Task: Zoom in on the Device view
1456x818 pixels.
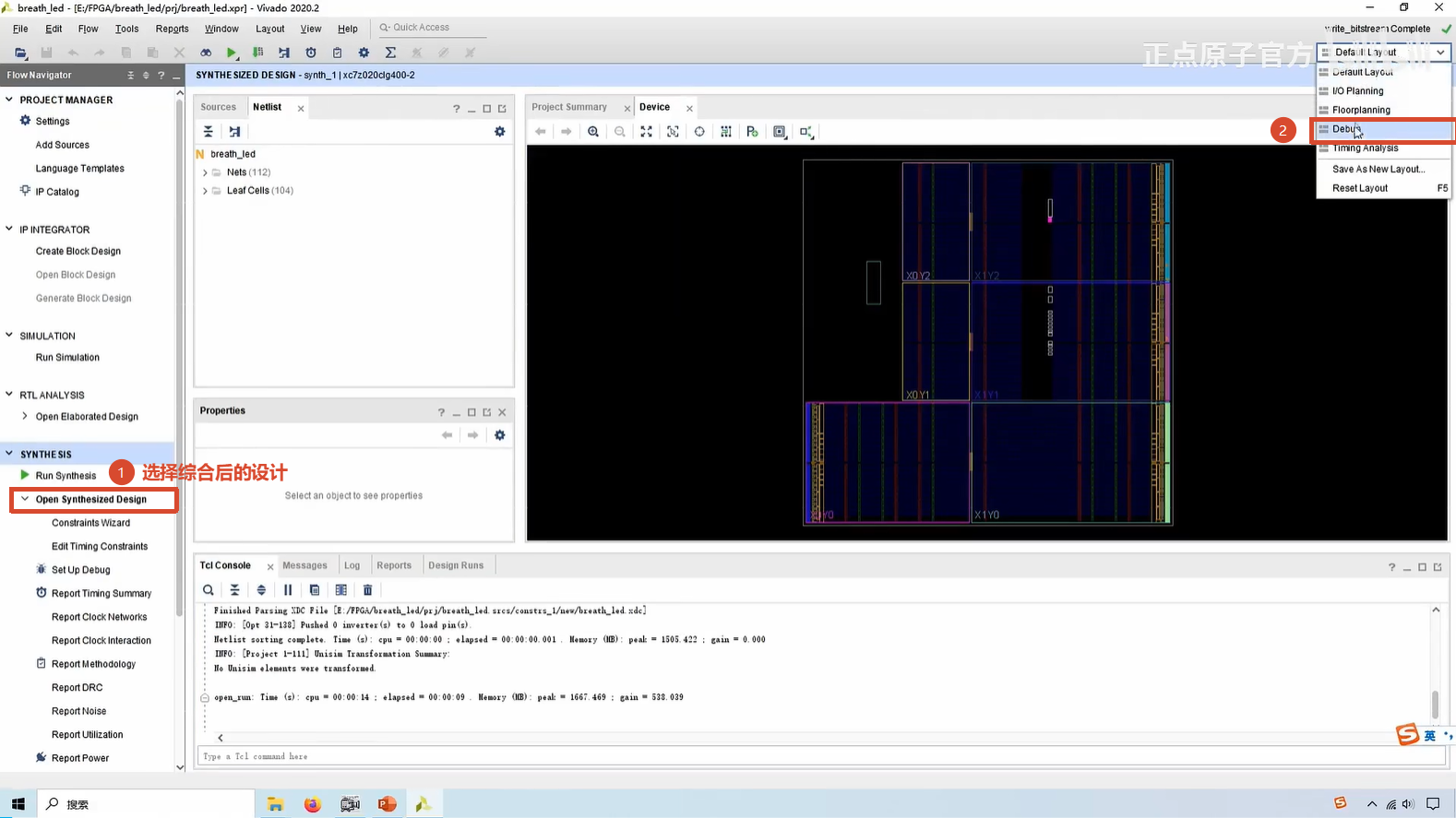Action: click(x=593, y=132)
